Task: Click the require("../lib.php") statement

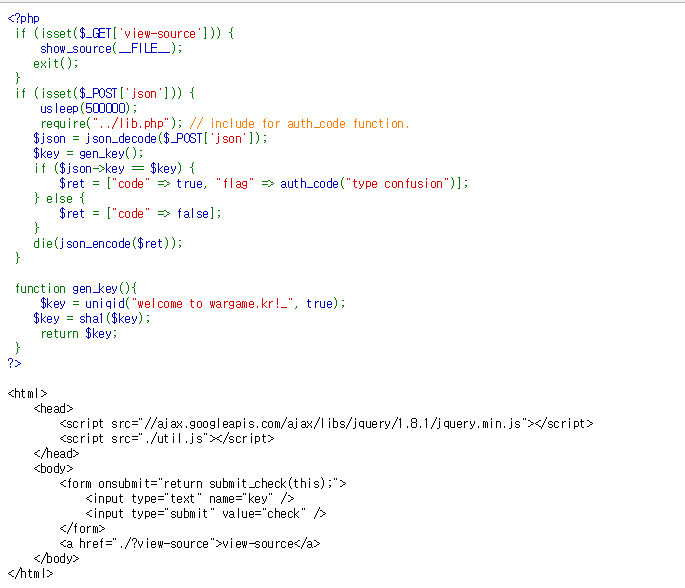Action: click(111, 124)
